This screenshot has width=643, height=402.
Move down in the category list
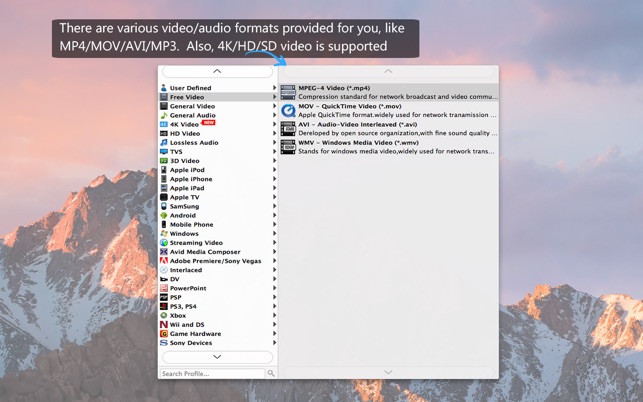217,357
